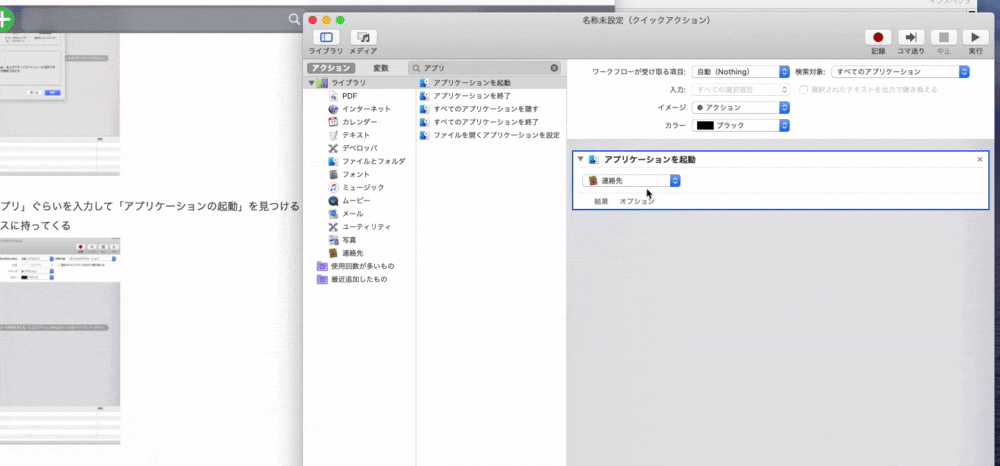Toggle the ライブラリ toolbar button
The width and height of the screenshot is (1000, 466).
tap(326, 38)
